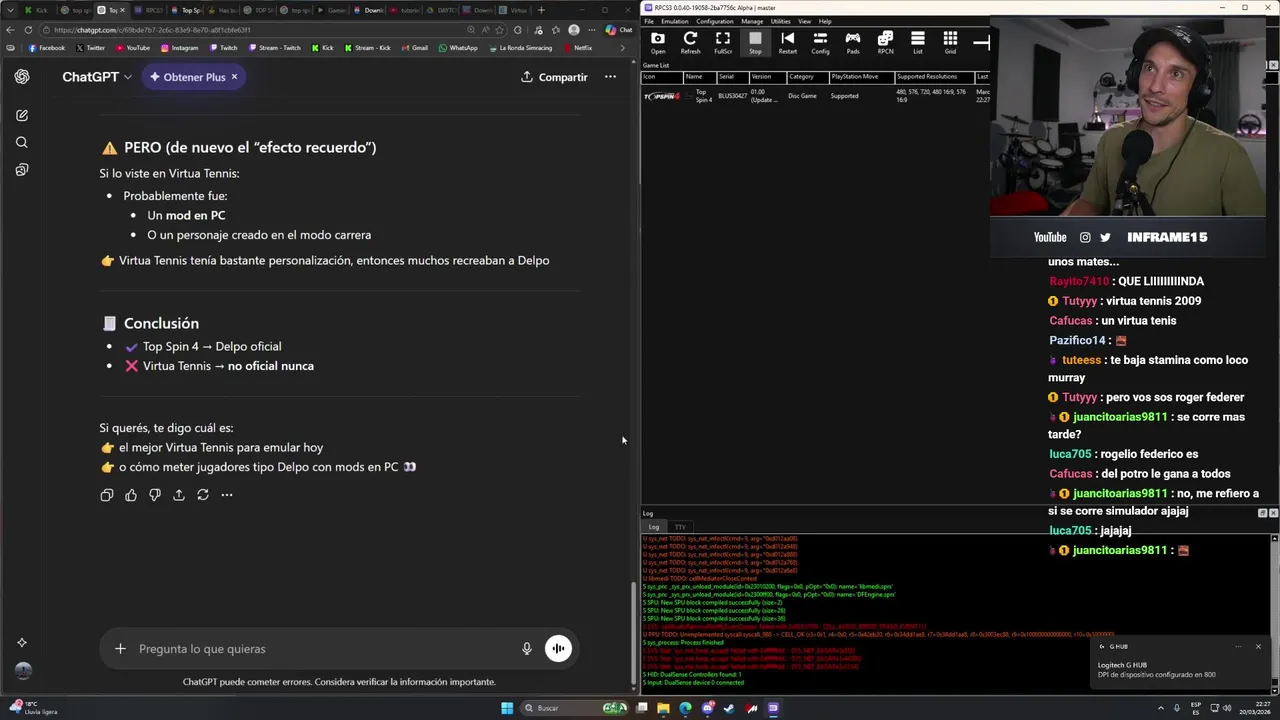This screenshot has width=1280, height=720.
Task: Expand the ChatGPT model selector dropdown
Action: pos(97,77)
